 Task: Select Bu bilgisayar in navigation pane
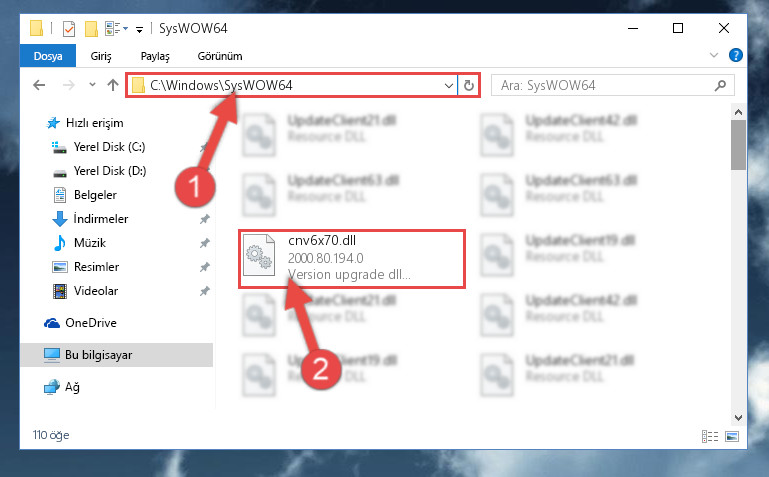[x=117, y=354]
